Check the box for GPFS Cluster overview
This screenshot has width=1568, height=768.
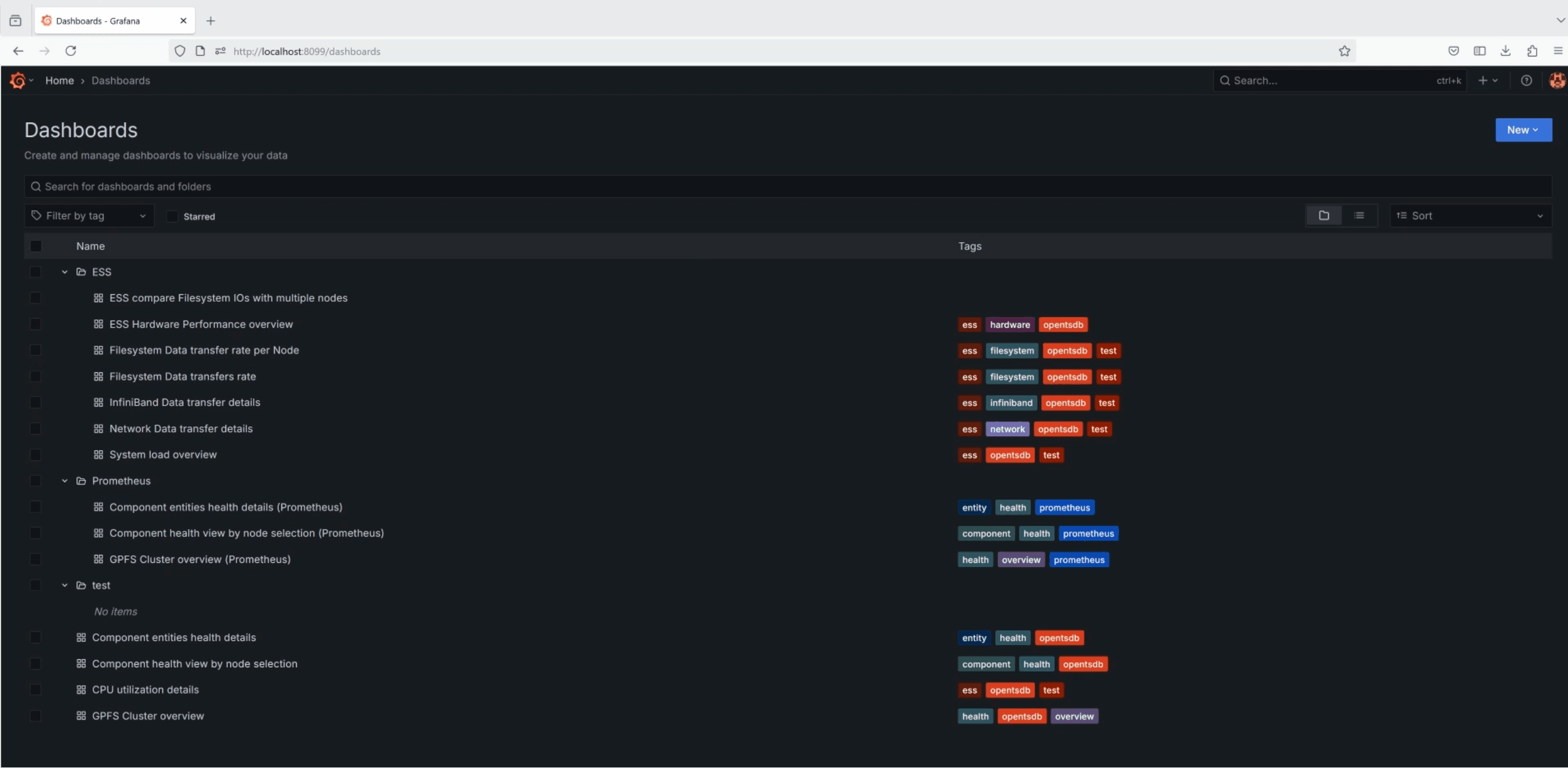pyautogui.click(x=36, y=716)
